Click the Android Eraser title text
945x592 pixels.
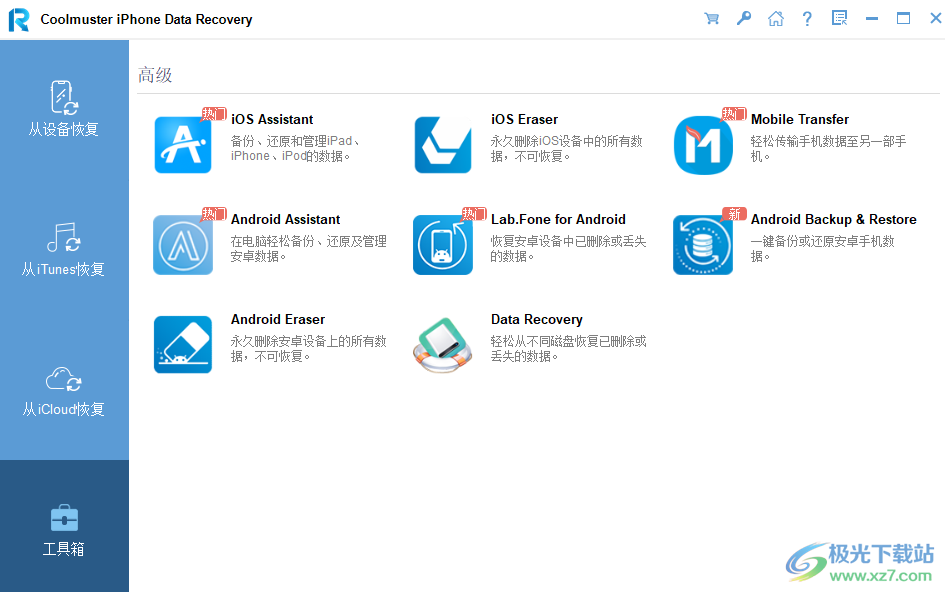pyautogui.click(x=278, y=320)
